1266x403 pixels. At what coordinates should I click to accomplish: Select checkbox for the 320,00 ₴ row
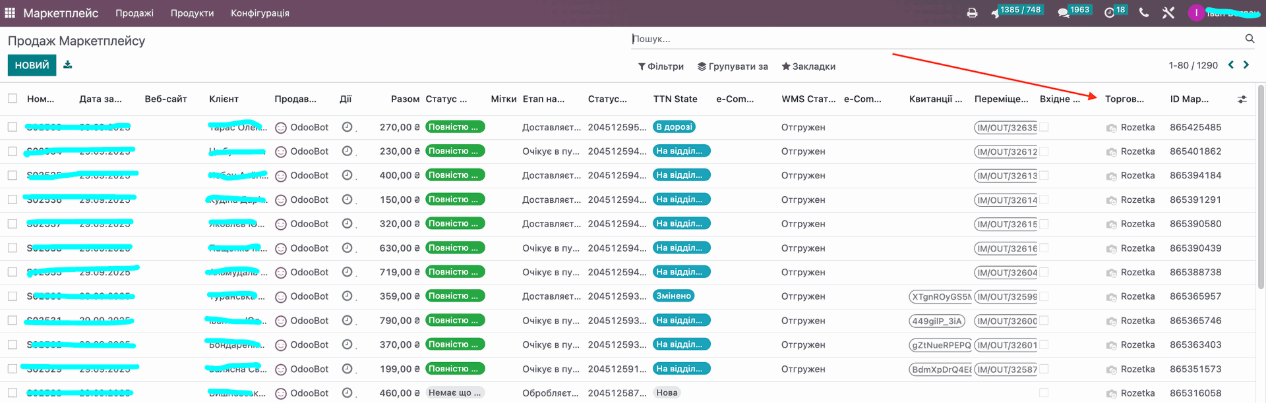coord(13,224)
